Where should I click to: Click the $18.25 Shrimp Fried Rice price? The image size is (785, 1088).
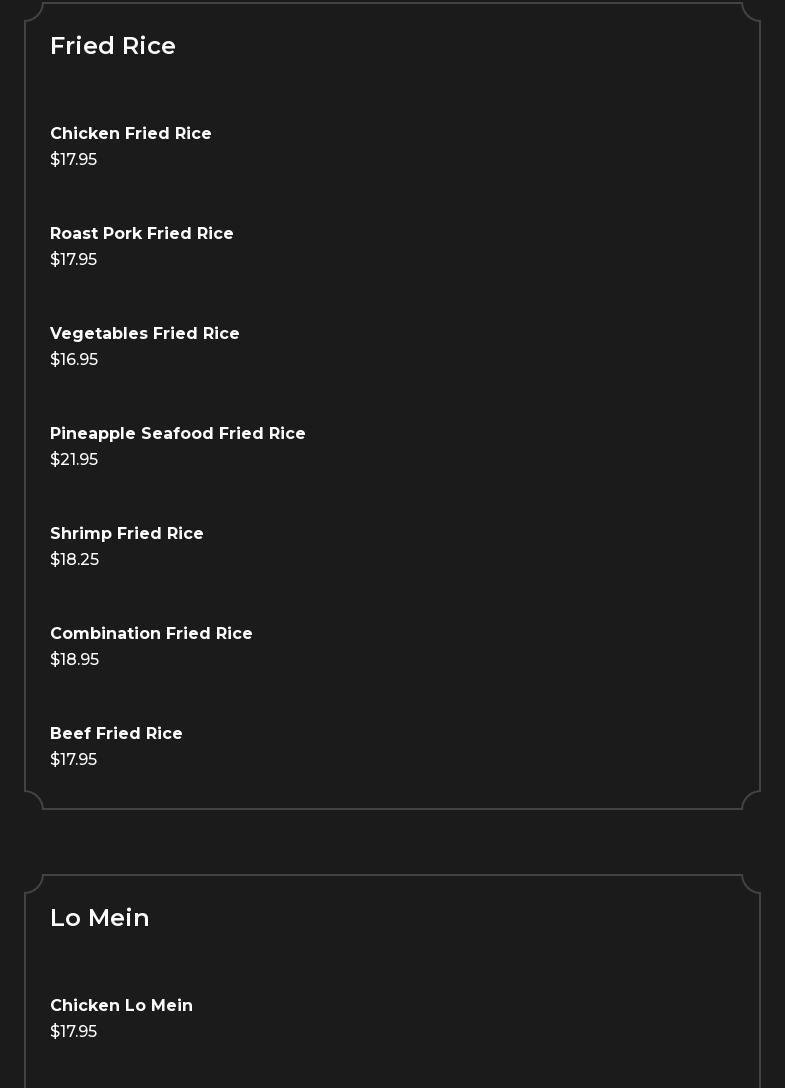click(75, 560)
